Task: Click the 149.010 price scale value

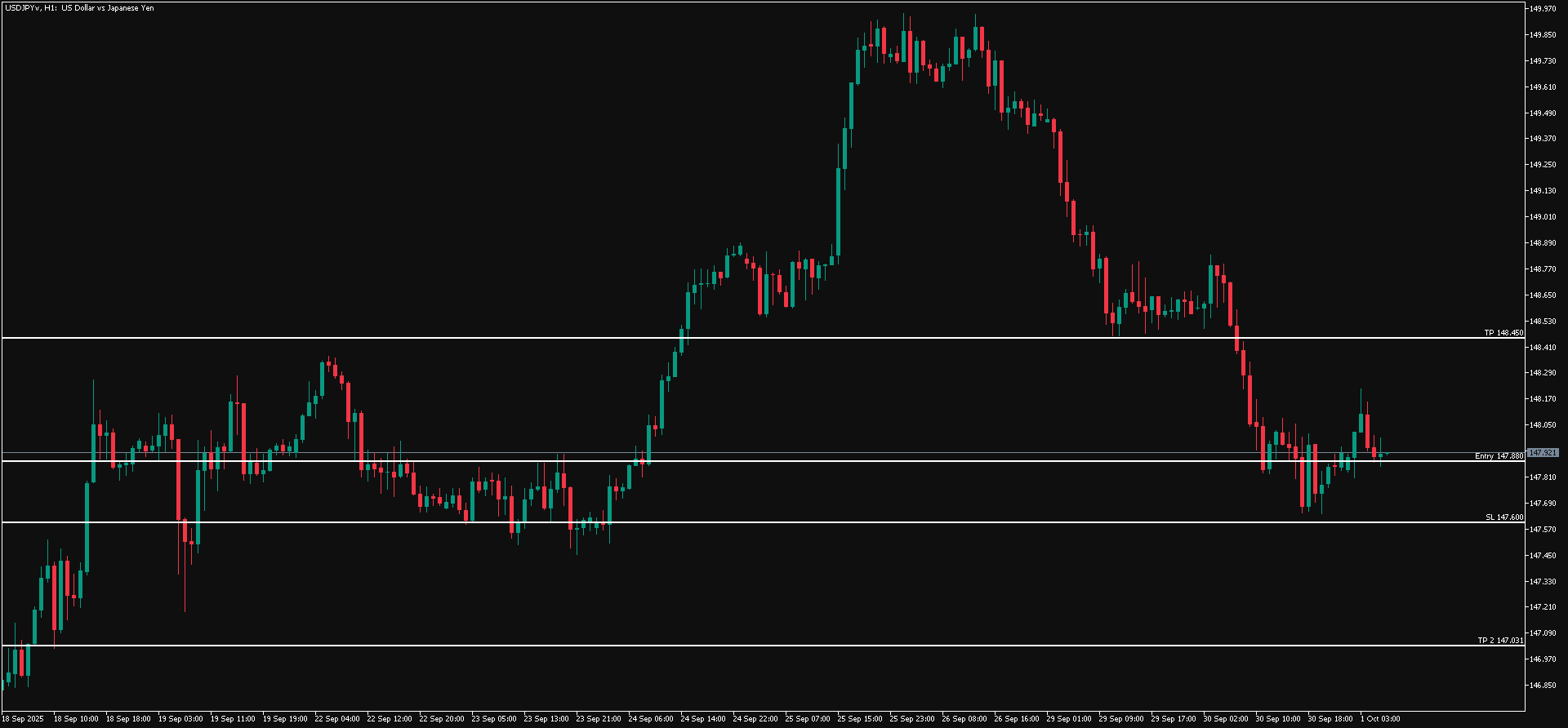Action: pos(1542,217)
